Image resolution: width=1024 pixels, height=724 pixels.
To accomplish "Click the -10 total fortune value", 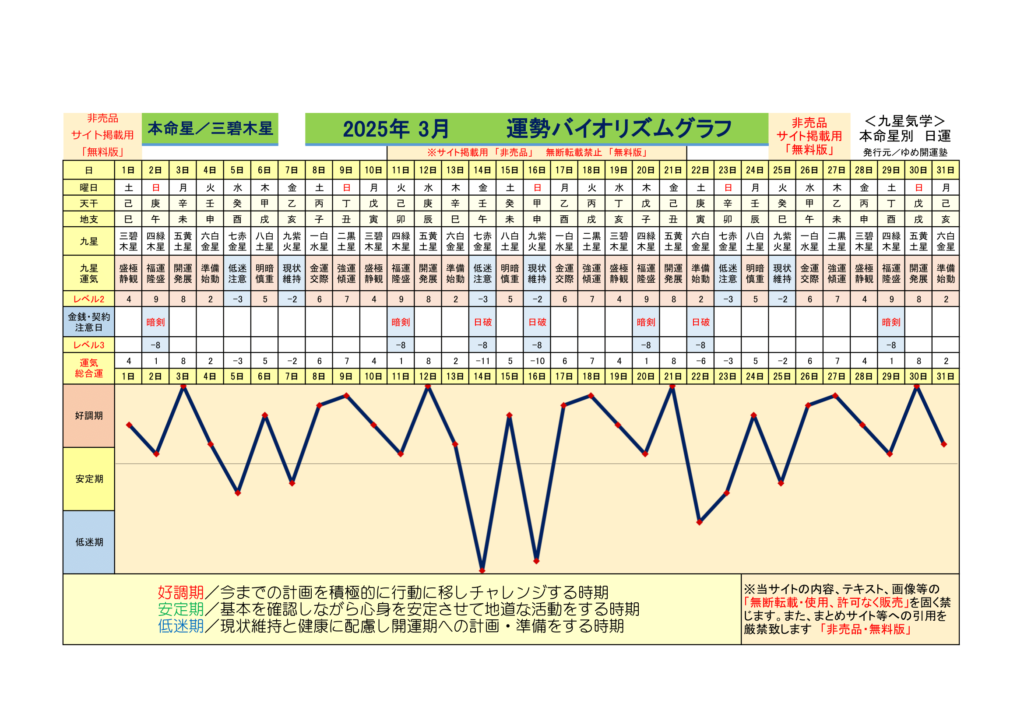I will tap(537, 361).
